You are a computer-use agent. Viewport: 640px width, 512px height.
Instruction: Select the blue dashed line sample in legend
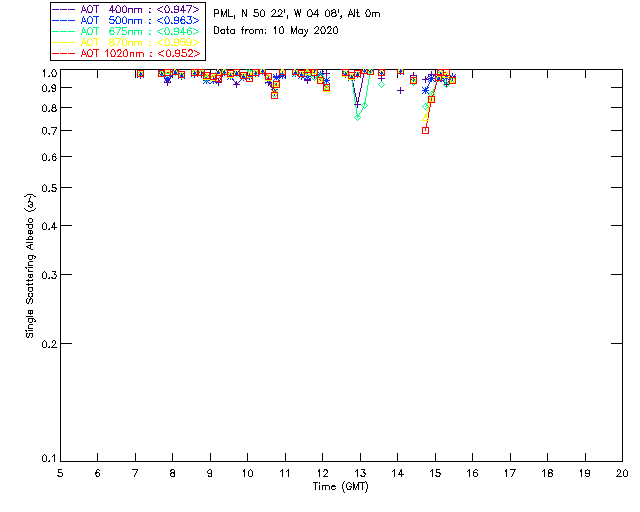pyautogui.click(x=64, y=20)
